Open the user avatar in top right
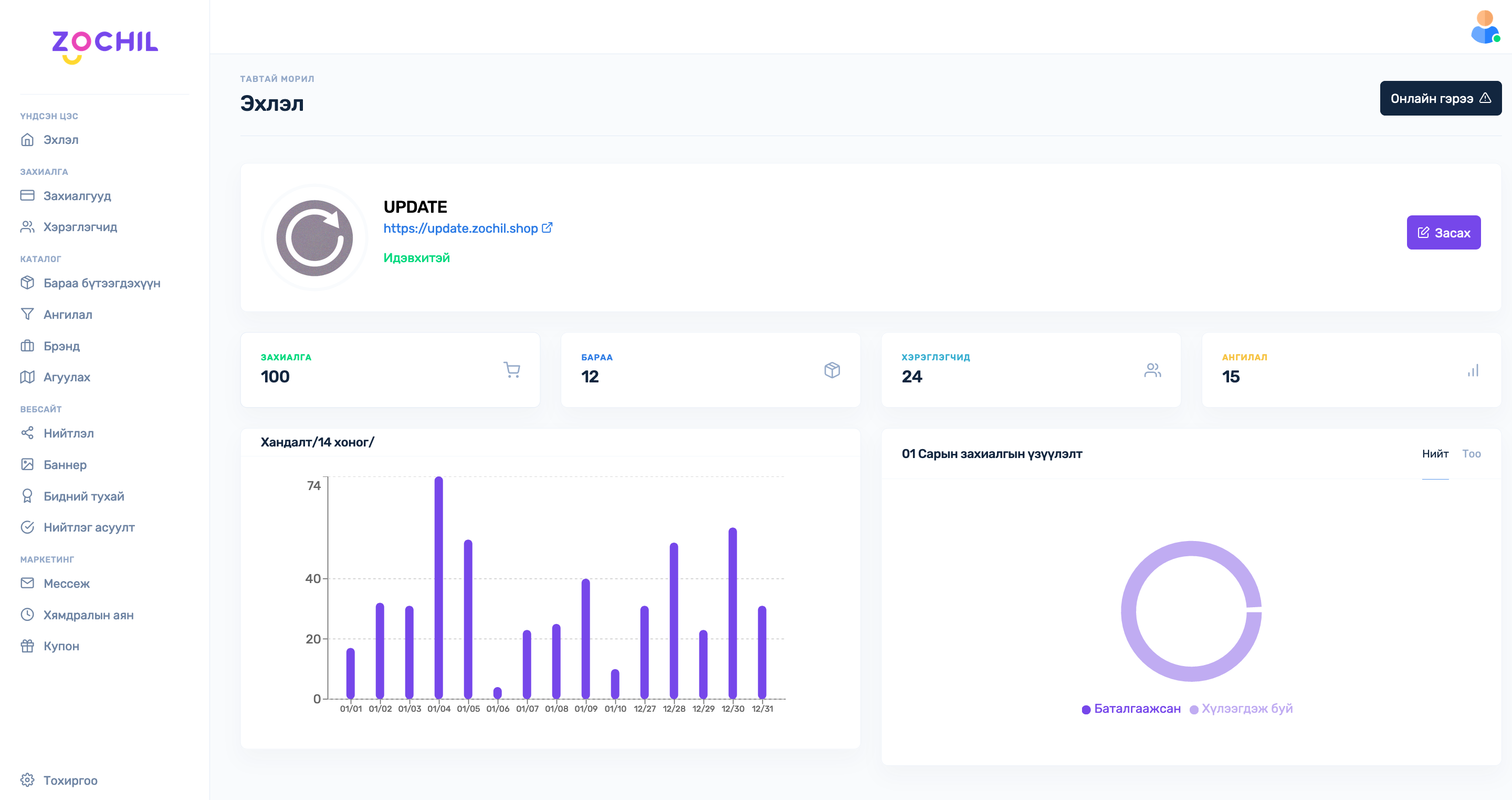The height and width of the screenshot is (800, 1512). pos(1484,27)
